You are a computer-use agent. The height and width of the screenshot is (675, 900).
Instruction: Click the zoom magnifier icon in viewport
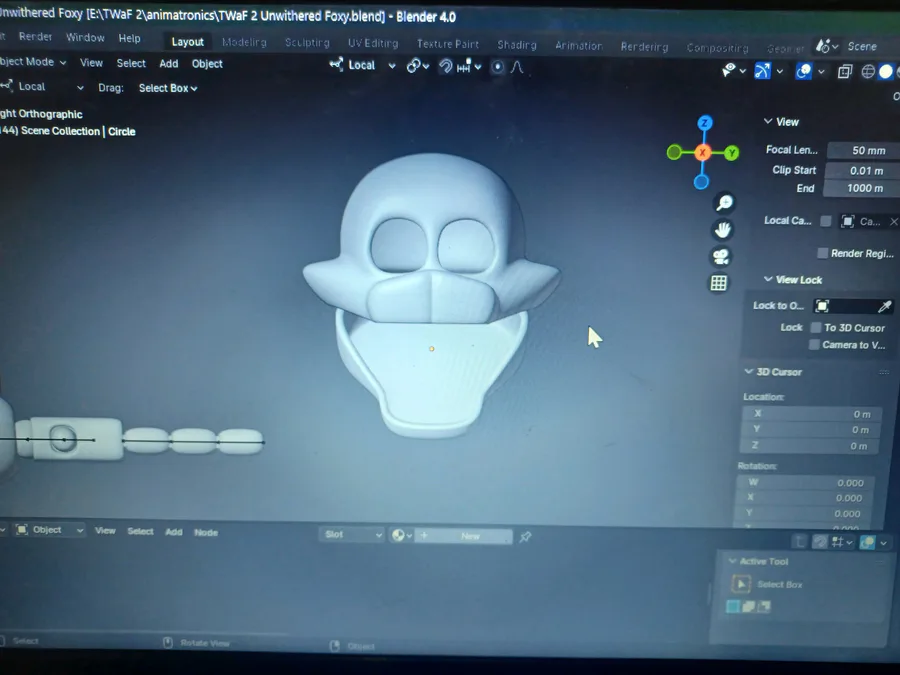click(x=724, y=202)
